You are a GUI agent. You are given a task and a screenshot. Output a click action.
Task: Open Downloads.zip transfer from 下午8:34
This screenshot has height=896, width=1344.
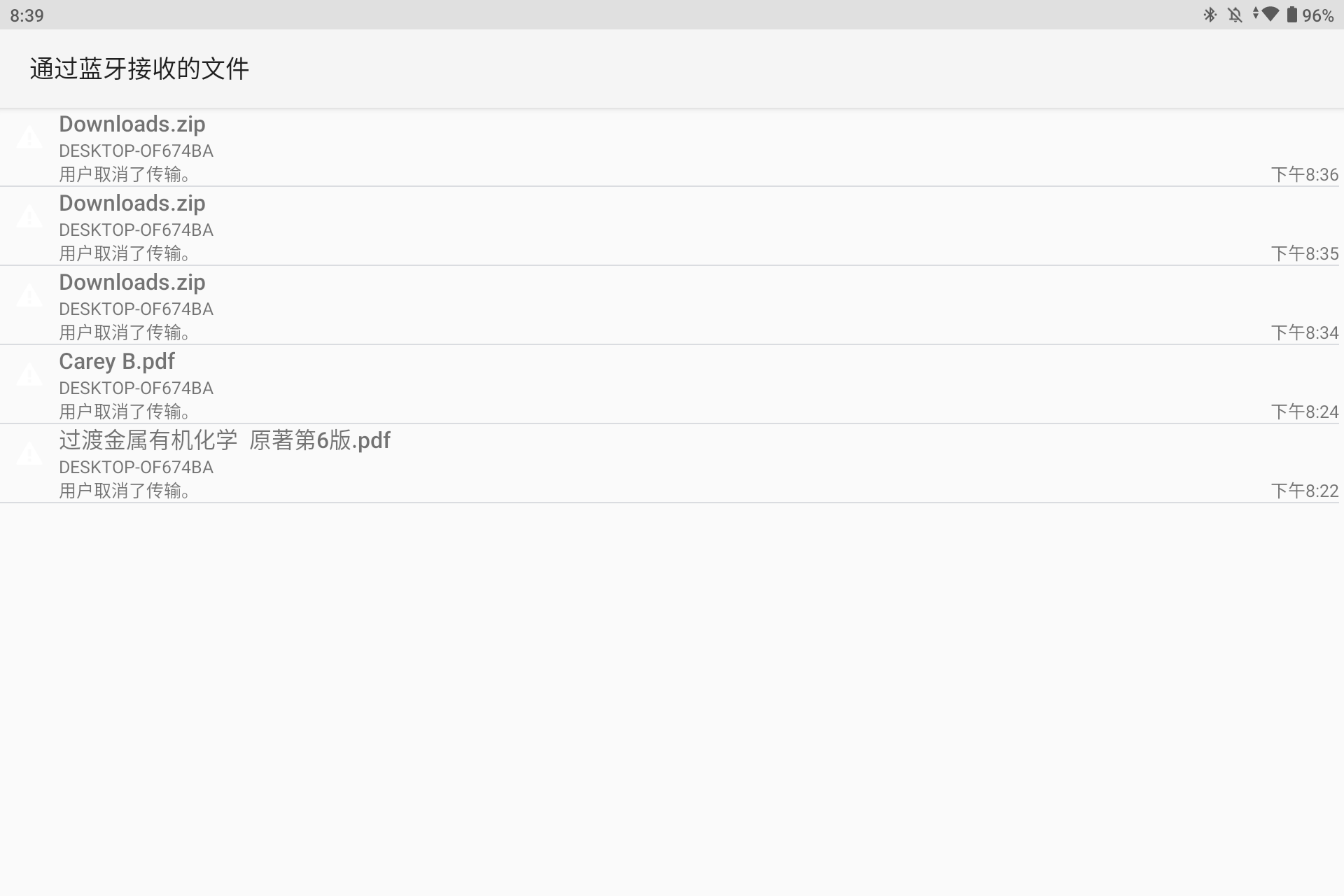pos(132,283)
